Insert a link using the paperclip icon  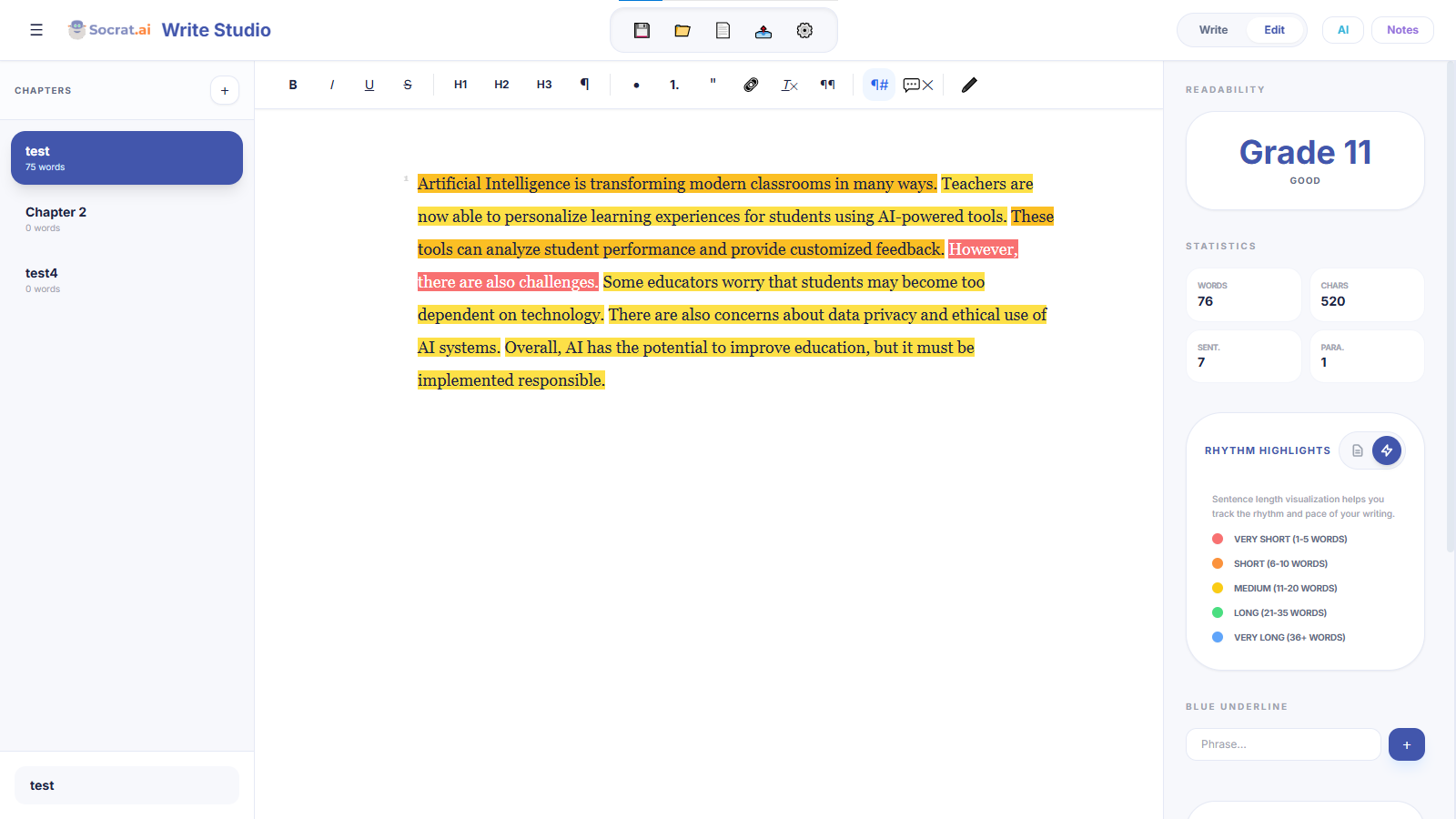point(750,85)
